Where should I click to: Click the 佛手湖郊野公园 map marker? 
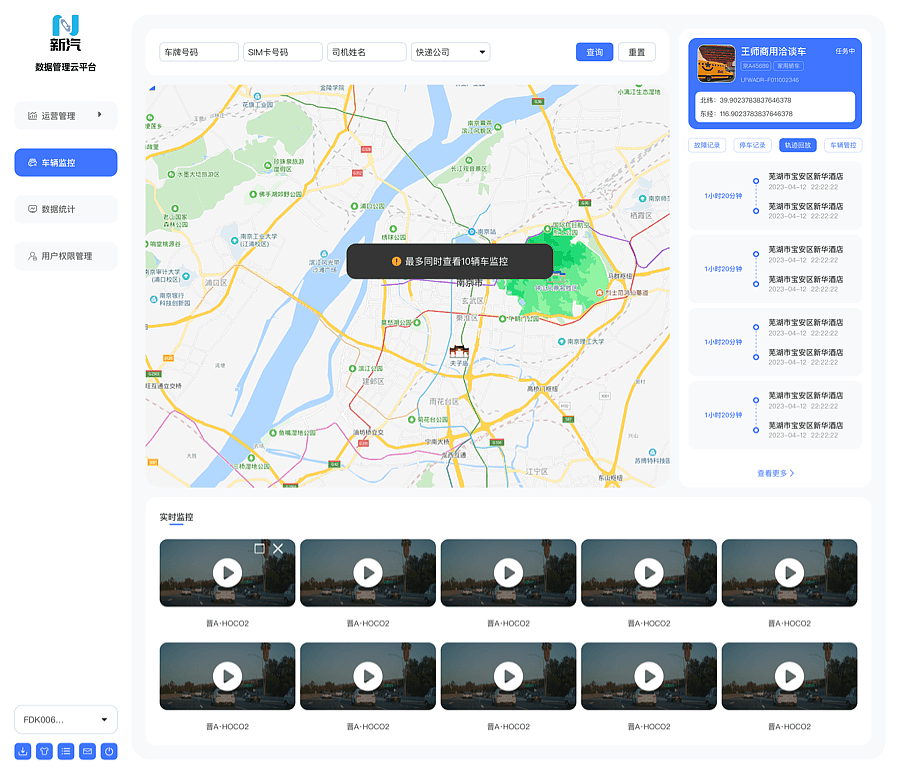click(253, 195)
